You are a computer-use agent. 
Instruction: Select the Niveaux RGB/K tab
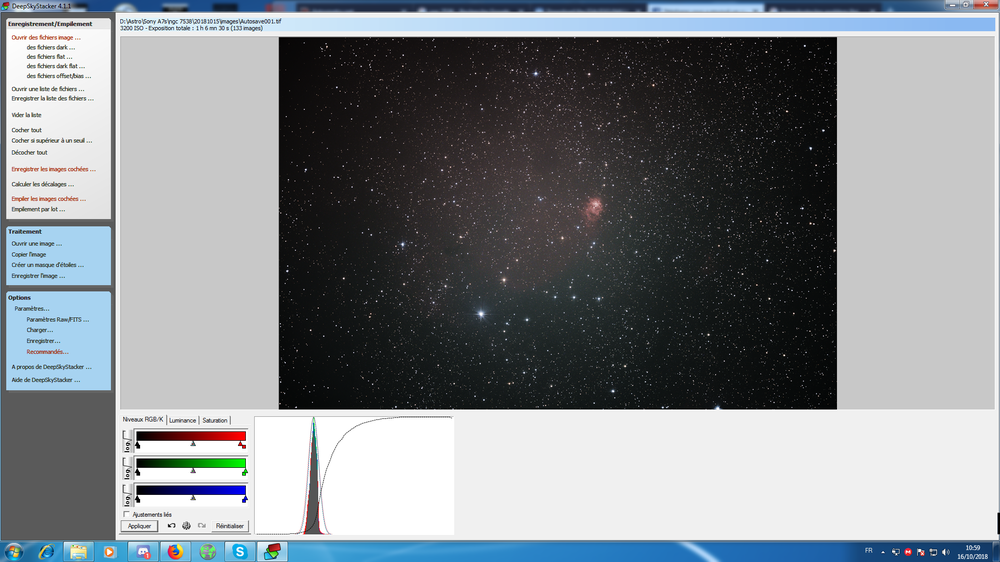coord(143,420)
